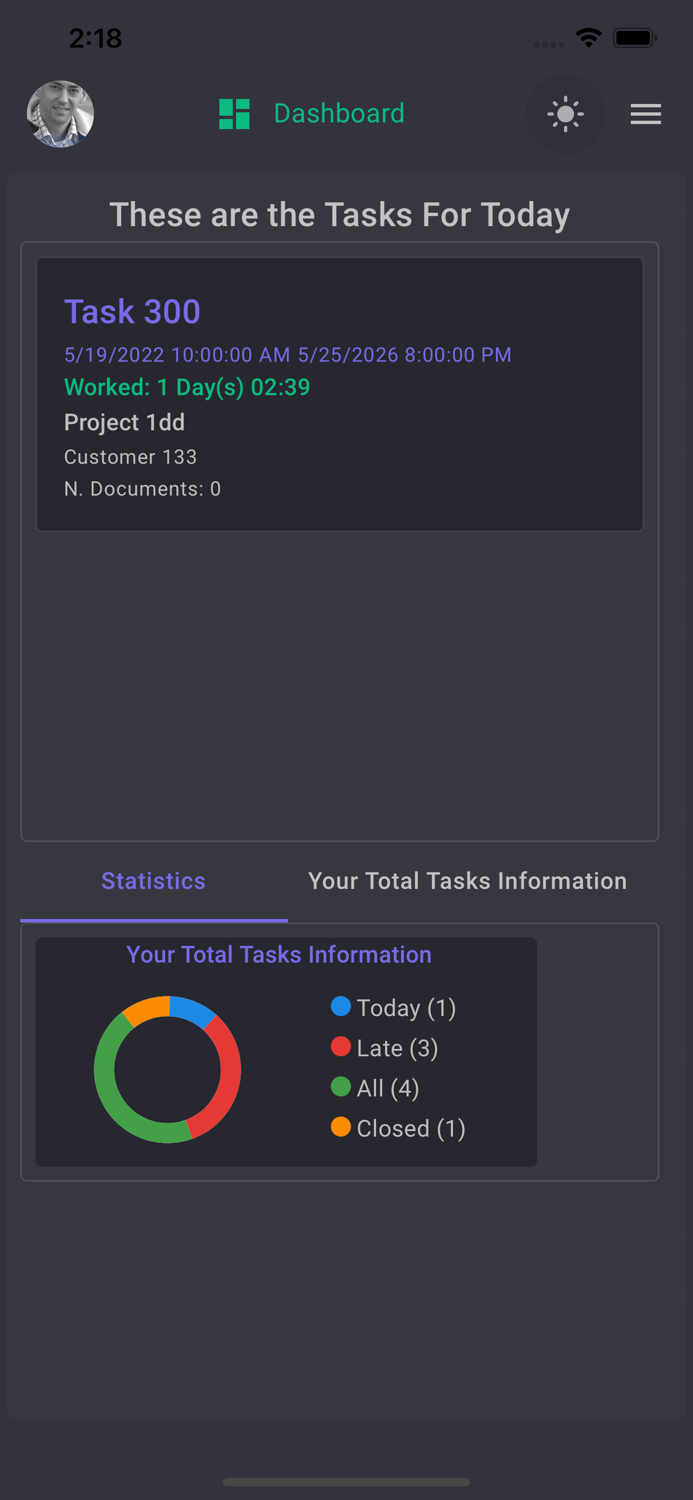Click the blue Today legend dot
Viewport: 693px width, 1500px height.
(341, 1007)
